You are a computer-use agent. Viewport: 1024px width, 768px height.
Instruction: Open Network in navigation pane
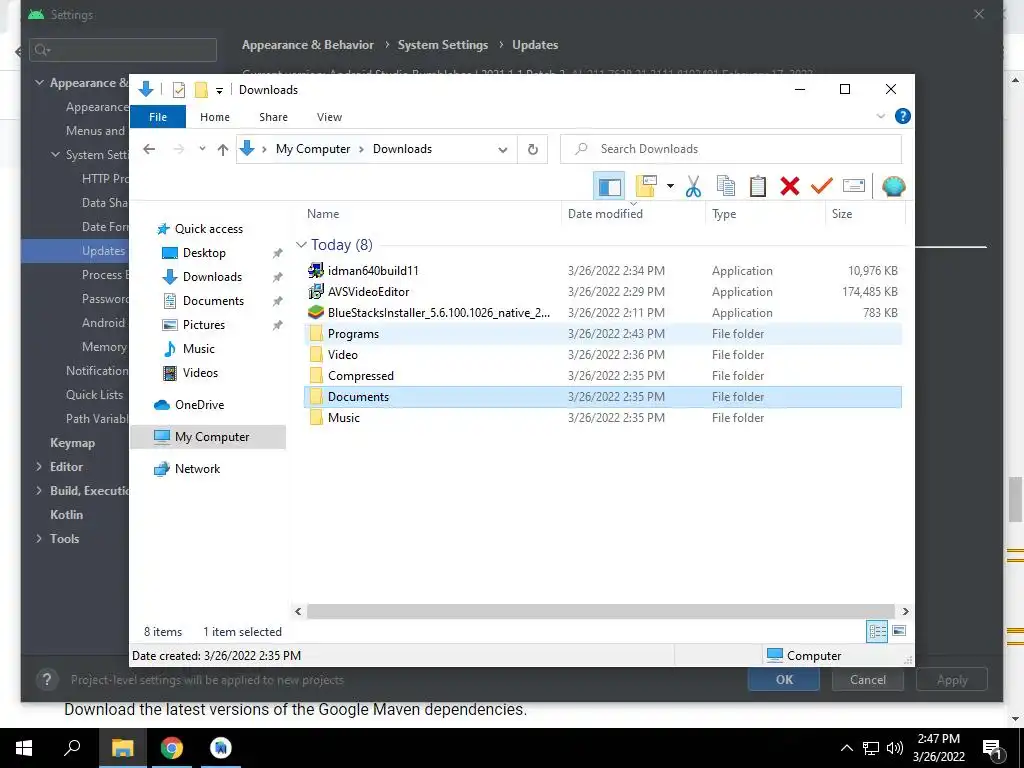(187, 469)
